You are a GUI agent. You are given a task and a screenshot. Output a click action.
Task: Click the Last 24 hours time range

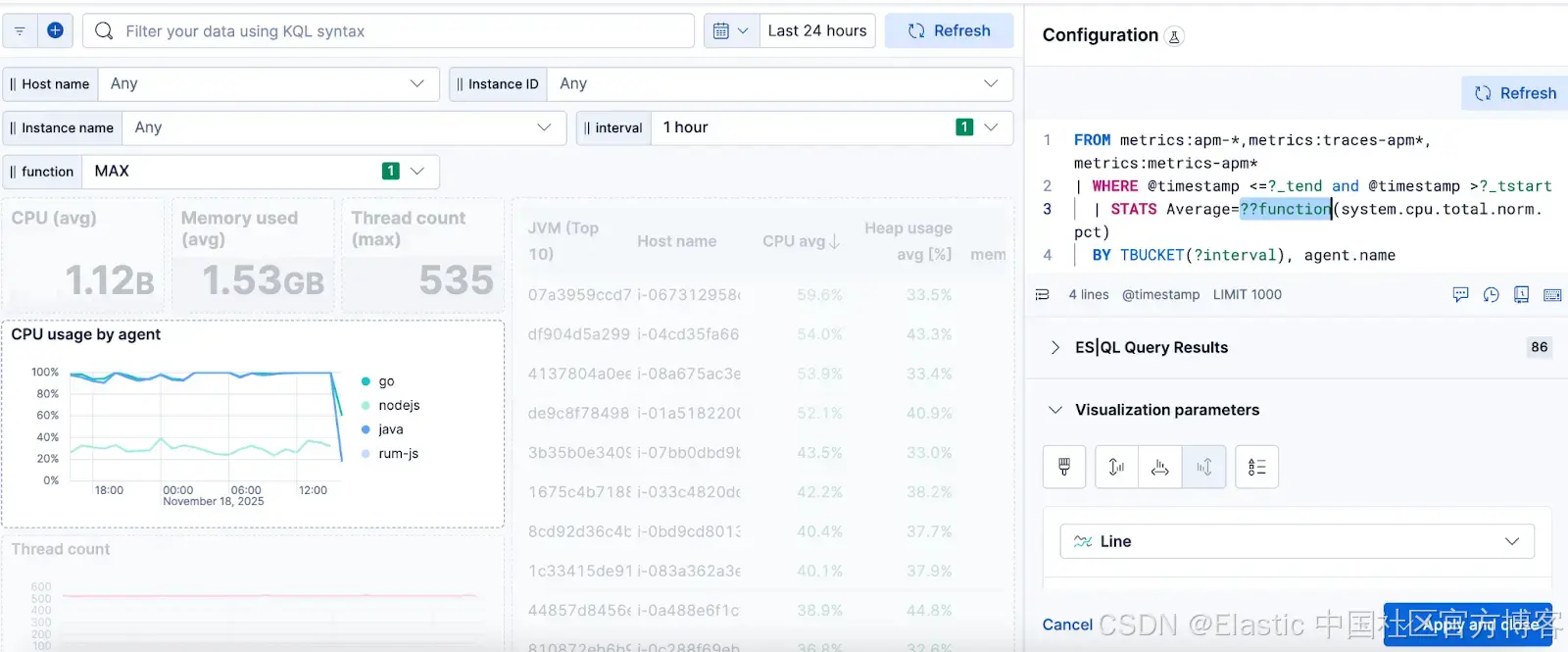[x=817, y=31]
